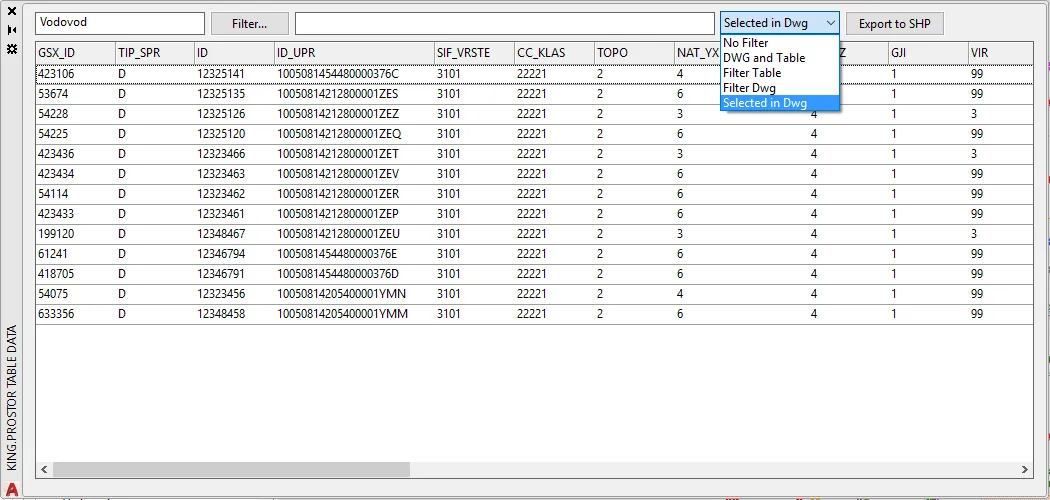Pick Filter Table from list
Viewport: 1050px width, 500px height.
tap(752, 73)
